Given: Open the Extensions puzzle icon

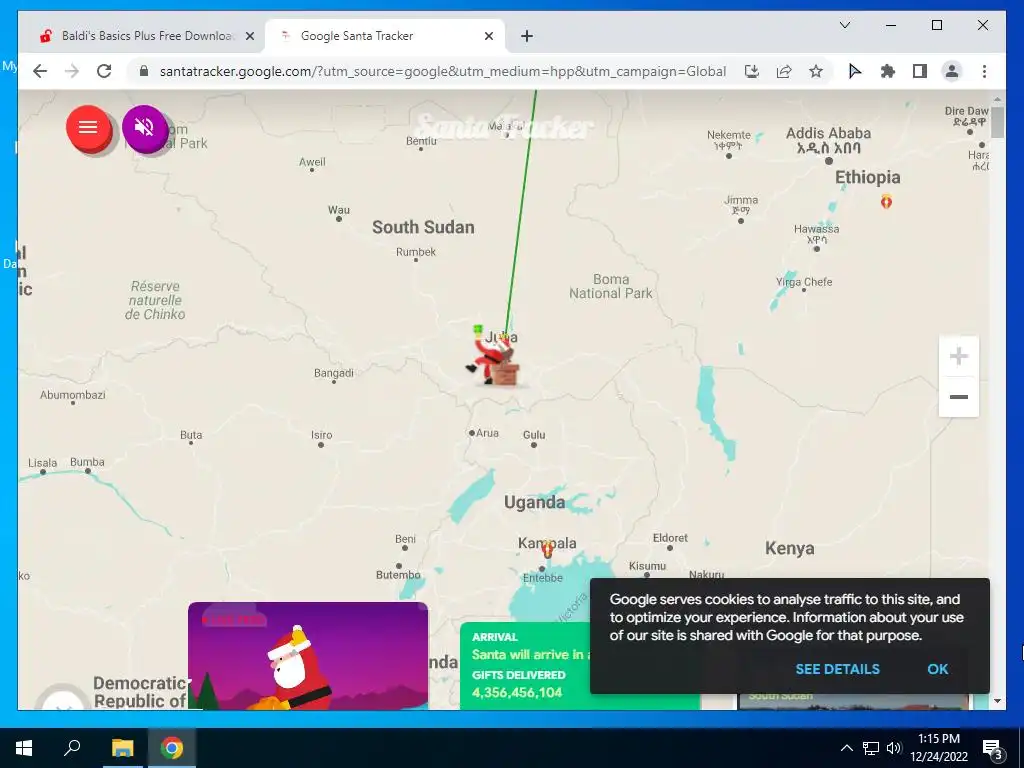Looking at the screenshot, I should [888, 71].
